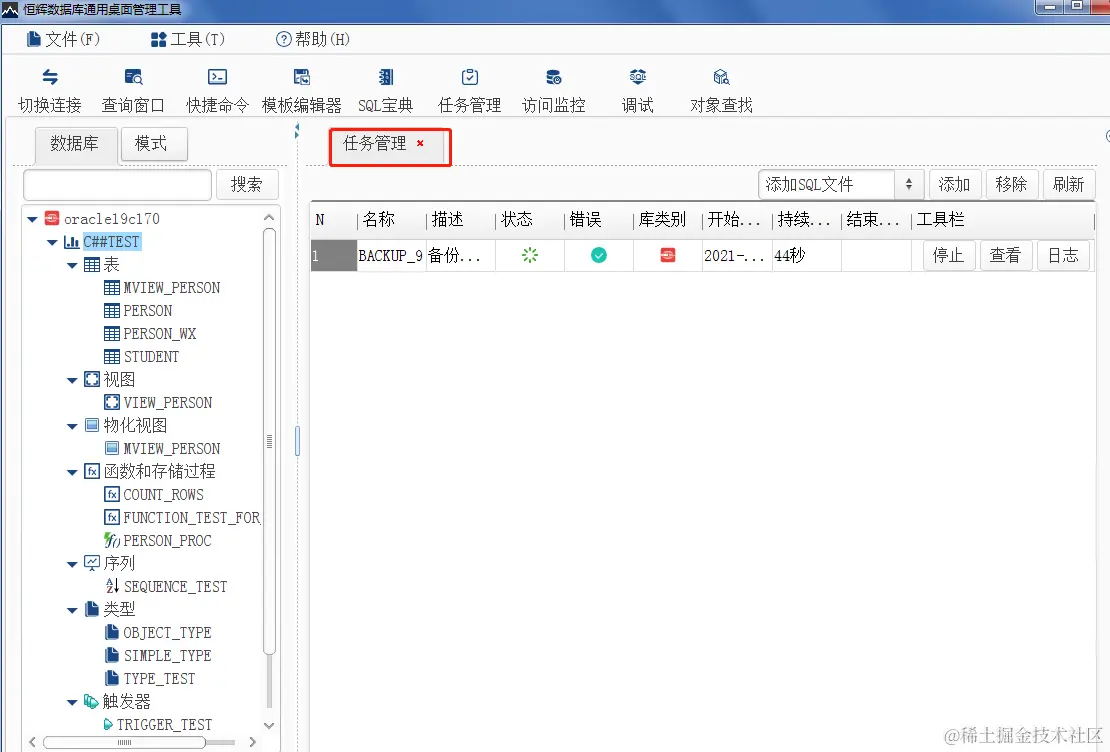
Task: Open the 文件(F) menu
Action: click(63, 39)
